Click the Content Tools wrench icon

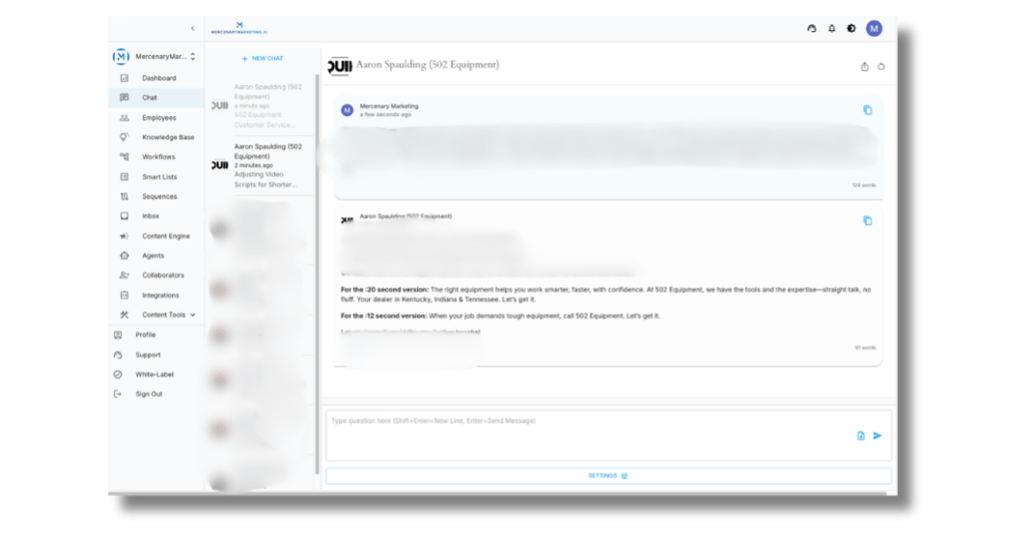pos(124,315)
